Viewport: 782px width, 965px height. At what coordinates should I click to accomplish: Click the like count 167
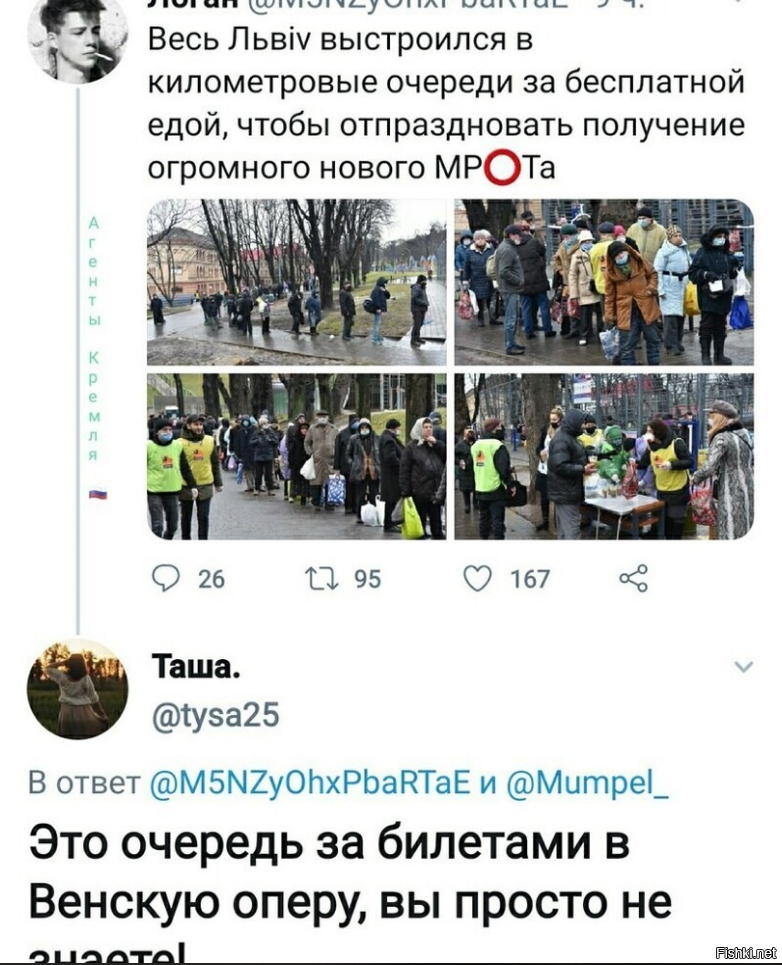coord(529,579)
